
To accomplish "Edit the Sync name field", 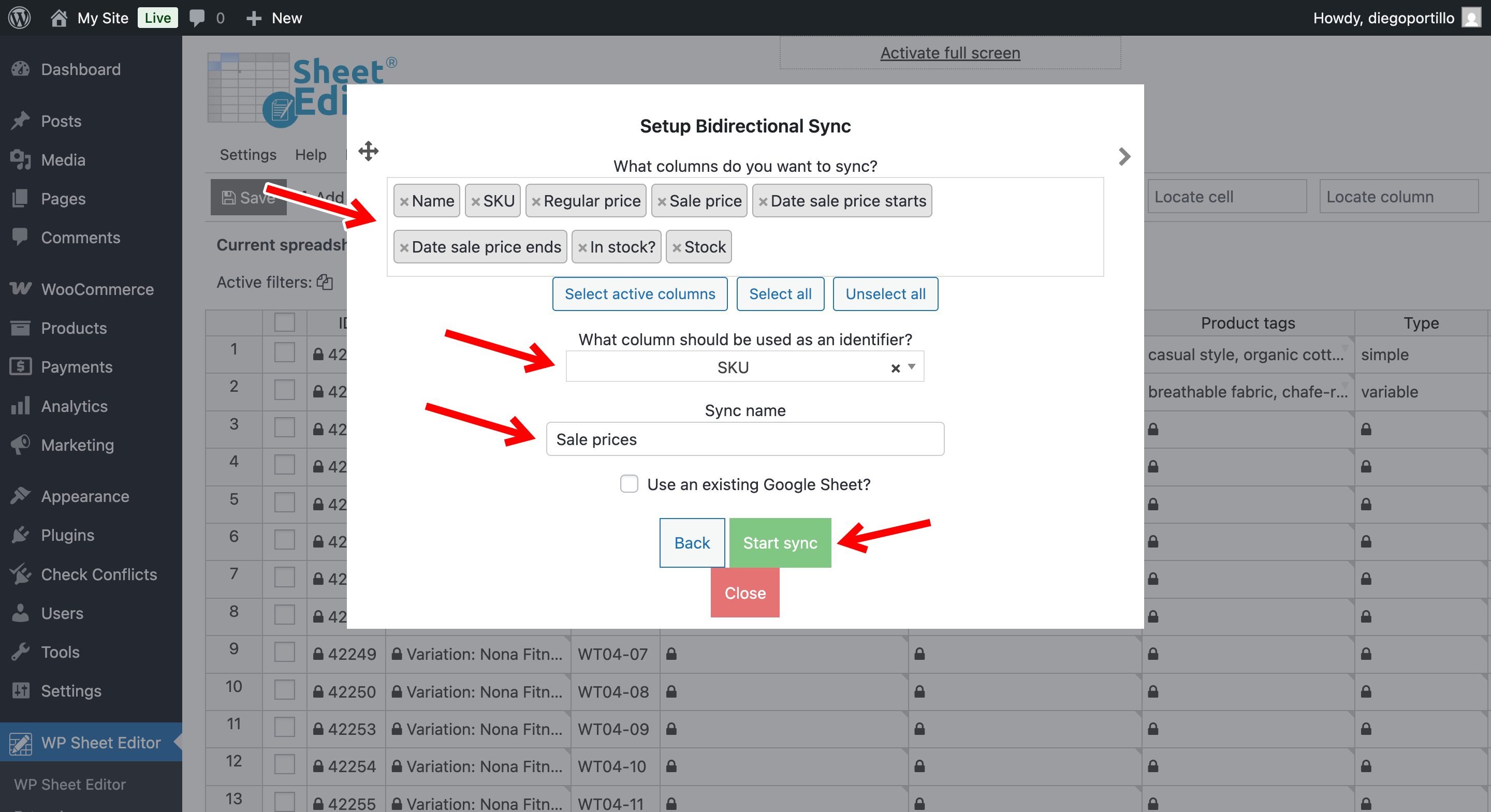I will [745, 439].
